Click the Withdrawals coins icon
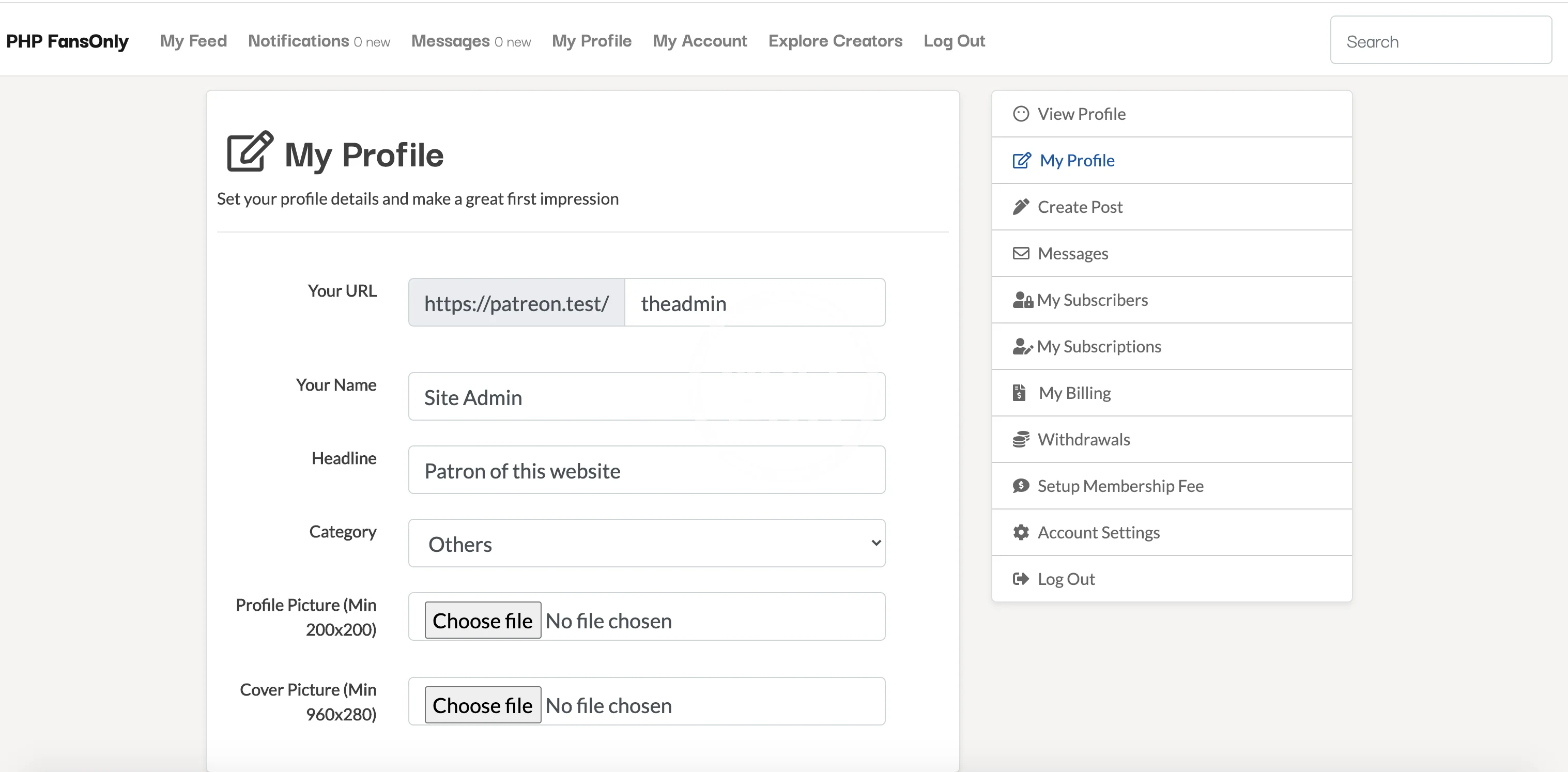The height and width of the screenshot is (772, 1568). 1021,439
